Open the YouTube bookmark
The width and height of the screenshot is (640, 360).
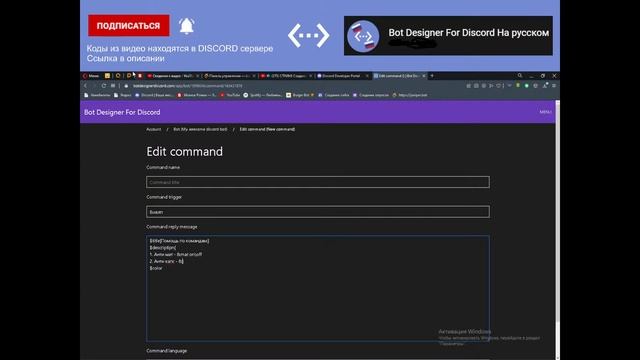click(230, 95)
